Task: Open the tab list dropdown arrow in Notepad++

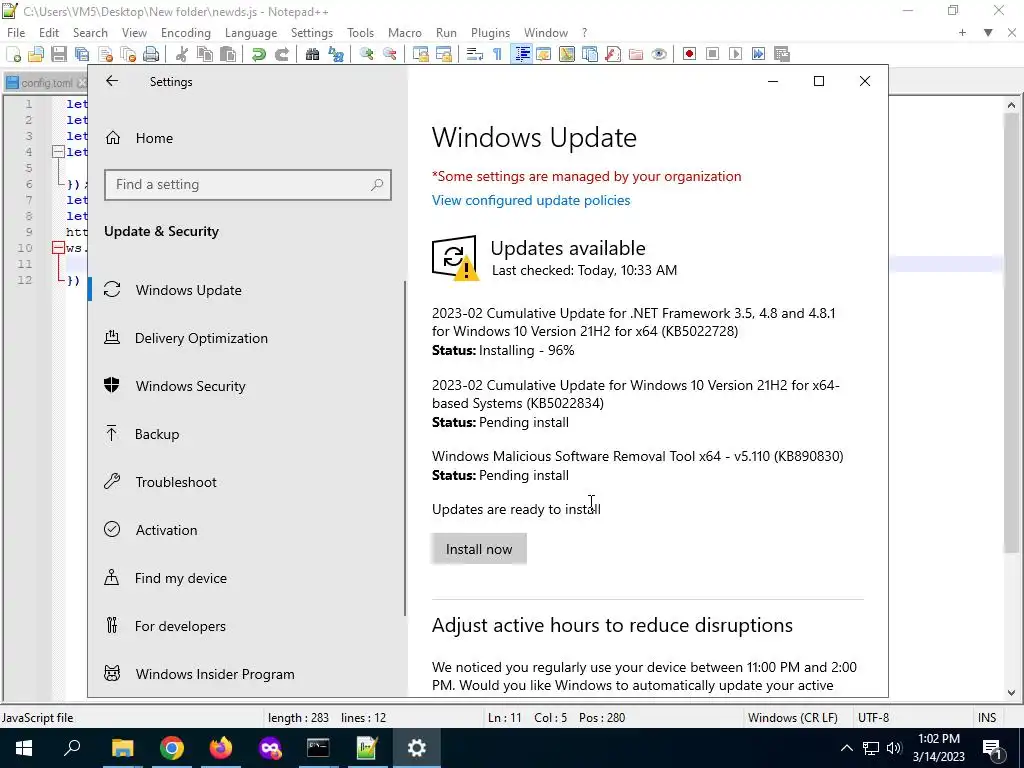Action: click(988, 33)
